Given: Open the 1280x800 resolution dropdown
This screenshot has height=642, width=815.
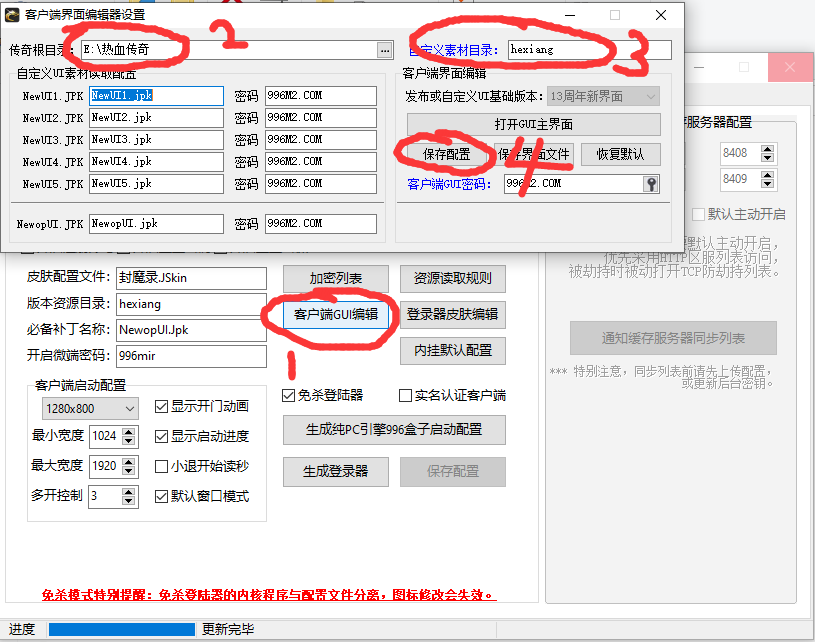Looking at the screenshot, I should click(x=90, y=408).
